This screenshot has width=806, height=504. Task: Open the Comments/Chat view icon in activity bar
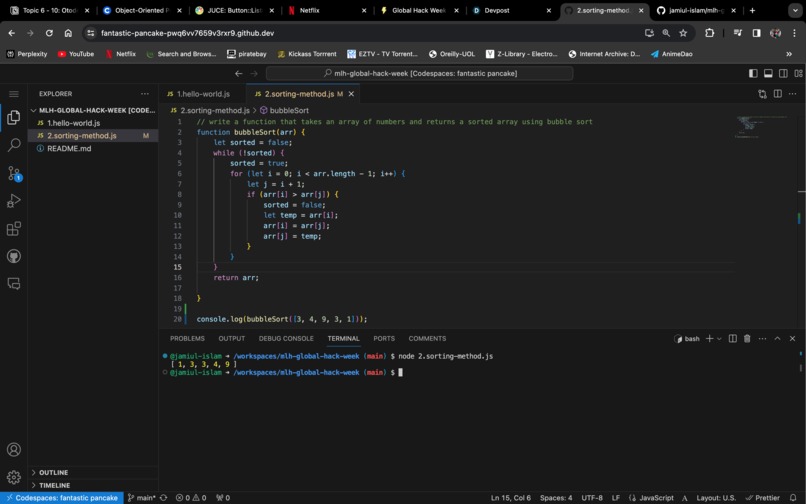pos(14,283)
